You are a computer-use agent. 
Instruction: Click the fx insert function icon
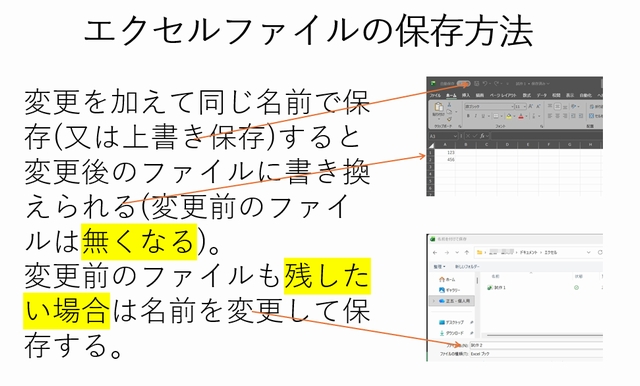pos(482,136)
